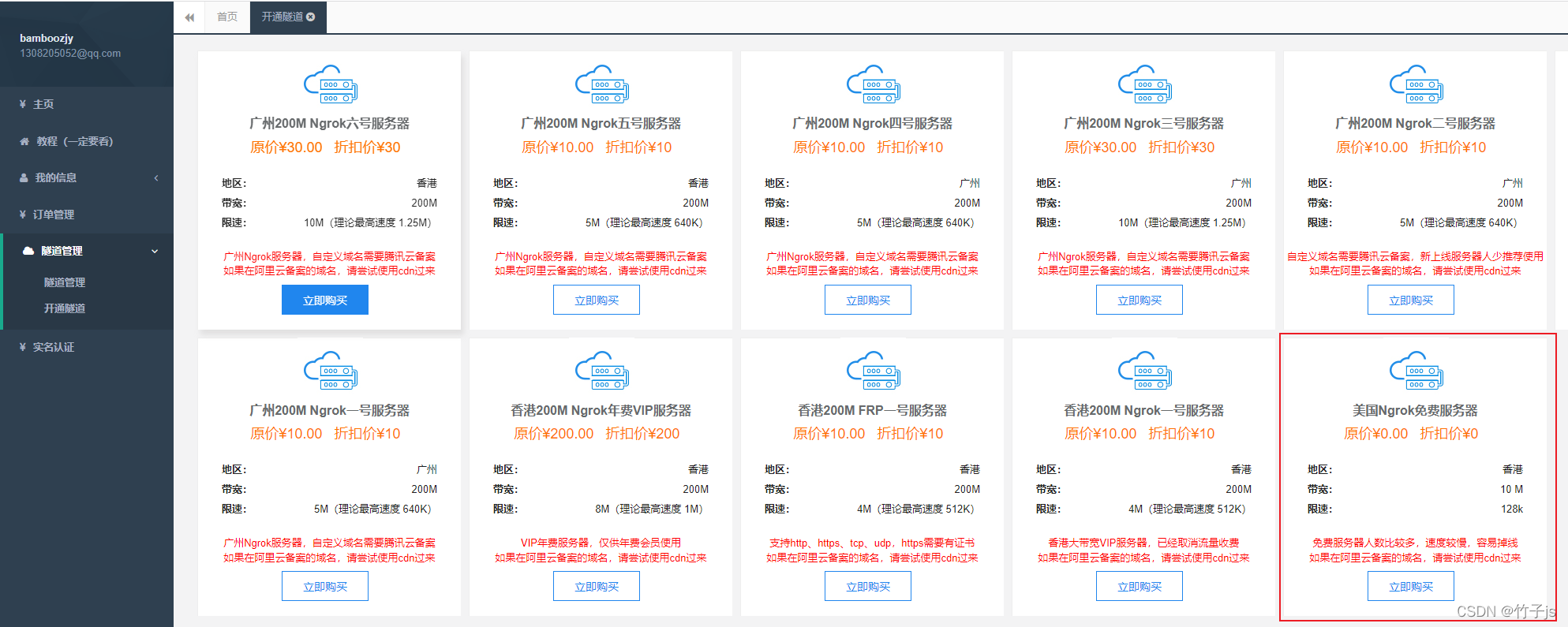
Task: Click 立即购买 for 香港Ngrok年费VIP服务器
Action: [x=597, y=586]
